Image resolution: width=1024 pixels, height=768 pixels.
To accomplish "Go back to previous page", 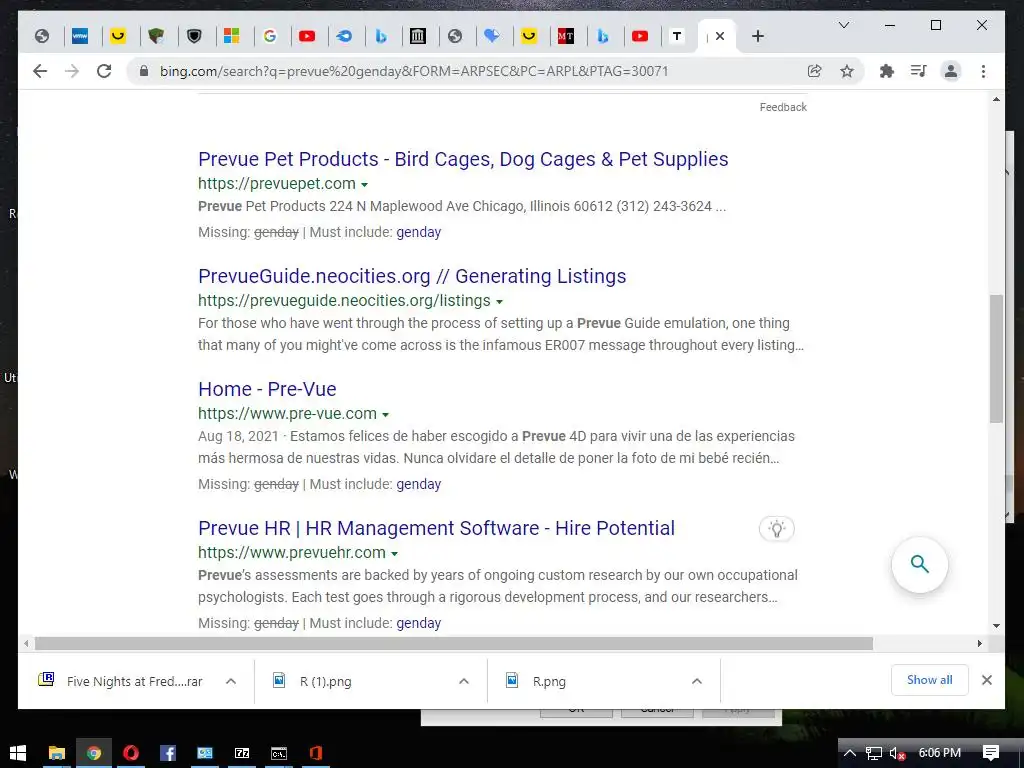I will pyautogui.click(x=40, y=71).
